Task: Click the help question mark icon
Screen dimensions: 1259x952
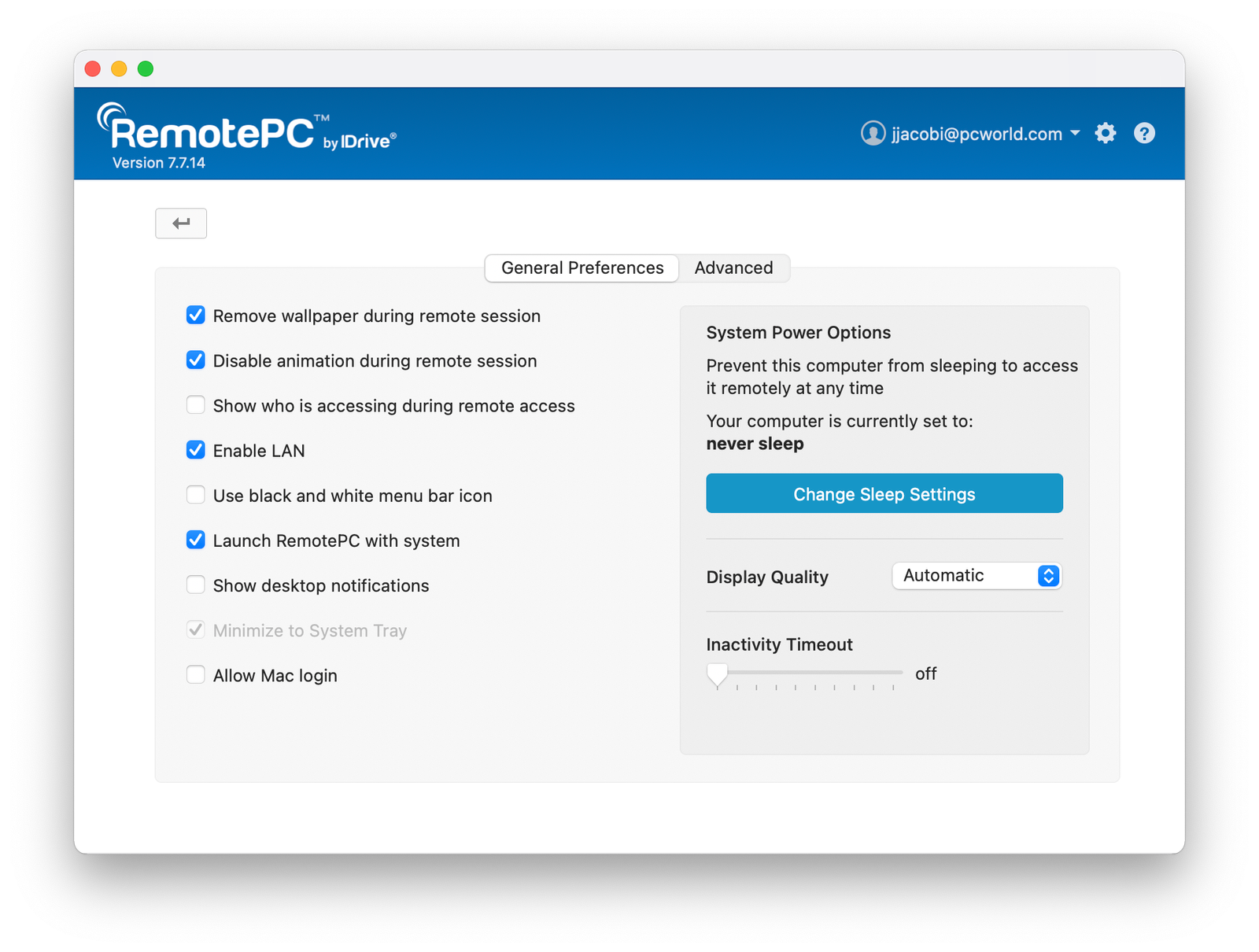Action: click(1144, 133)
